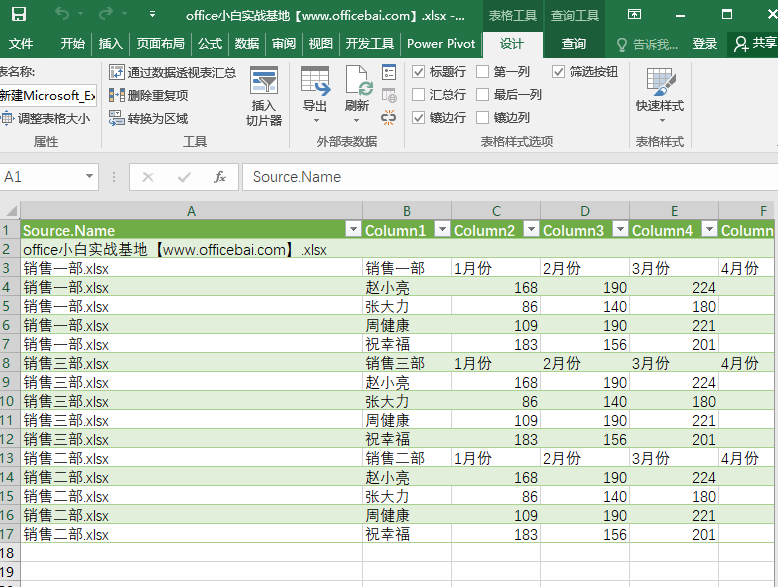Toggle Header Row (标题行) checkbox

[x=418, y=72]
